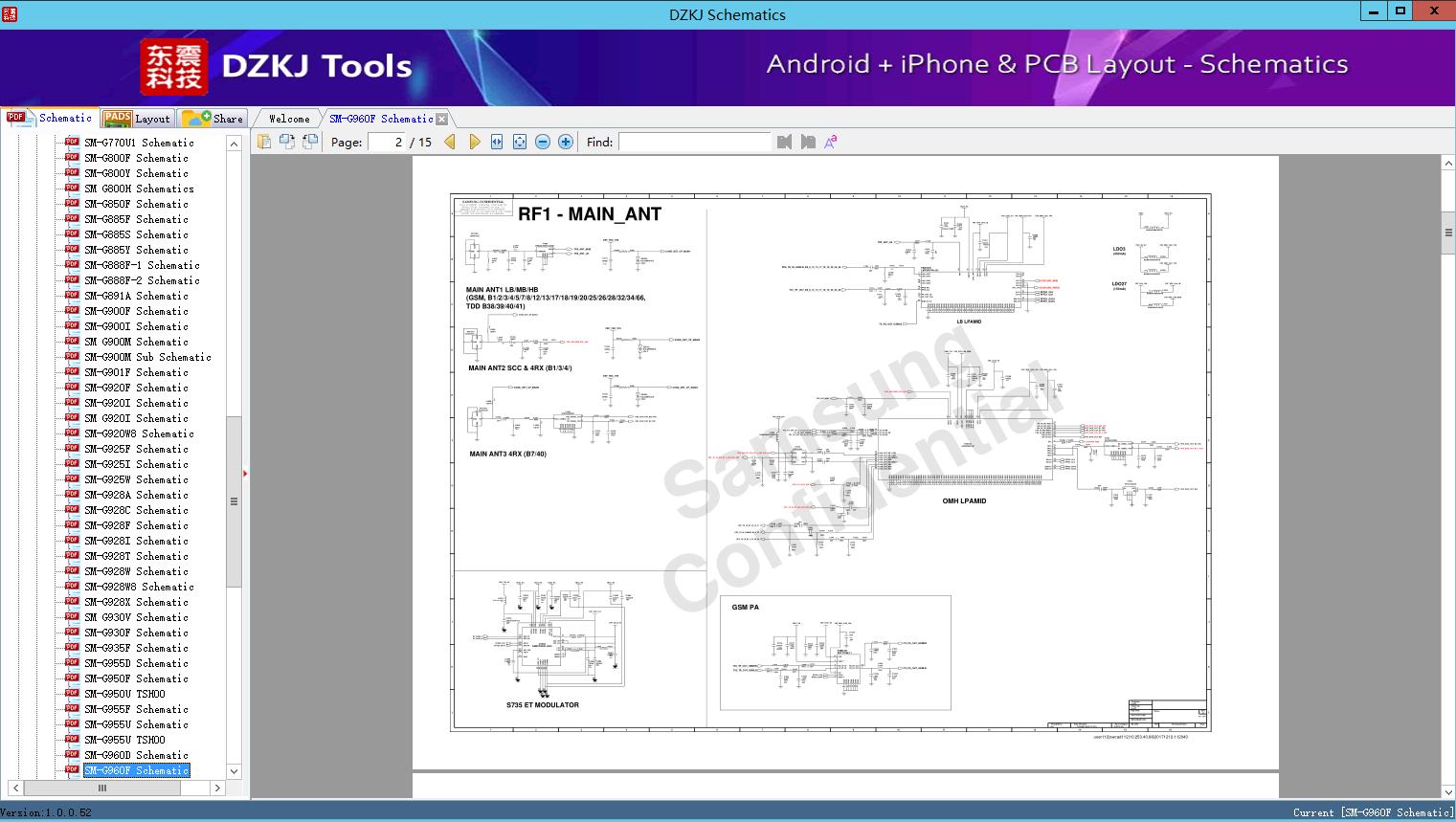Collapse the left panel with the red arrow
This screenshot has height=822, width=1456.
[245, 473]
